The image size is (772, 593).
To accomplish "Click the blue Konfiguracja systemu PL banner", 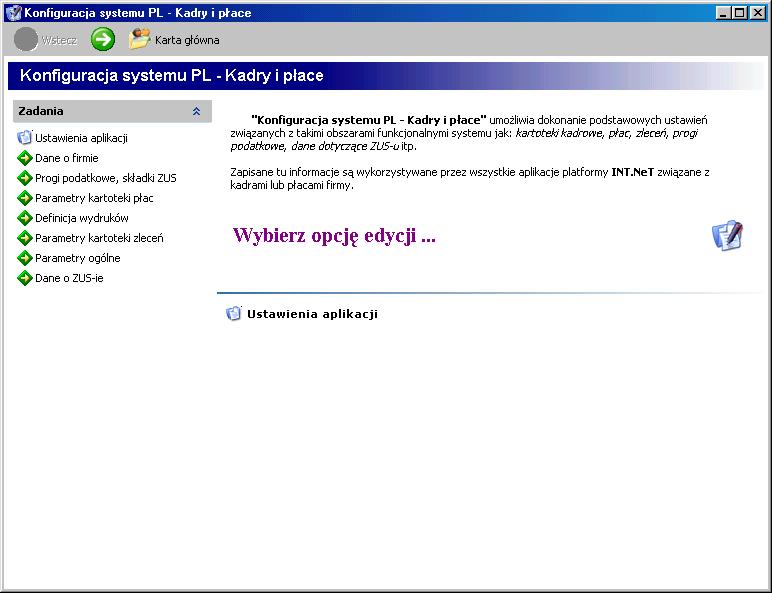I will (386, 76).
